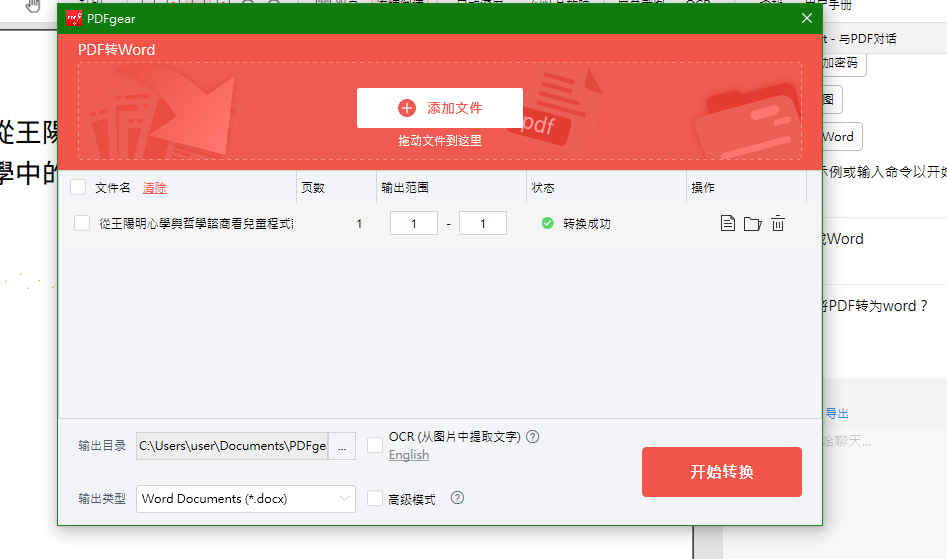
Task: Click the 输出目录 path field
Action: [x=233, y=446]
